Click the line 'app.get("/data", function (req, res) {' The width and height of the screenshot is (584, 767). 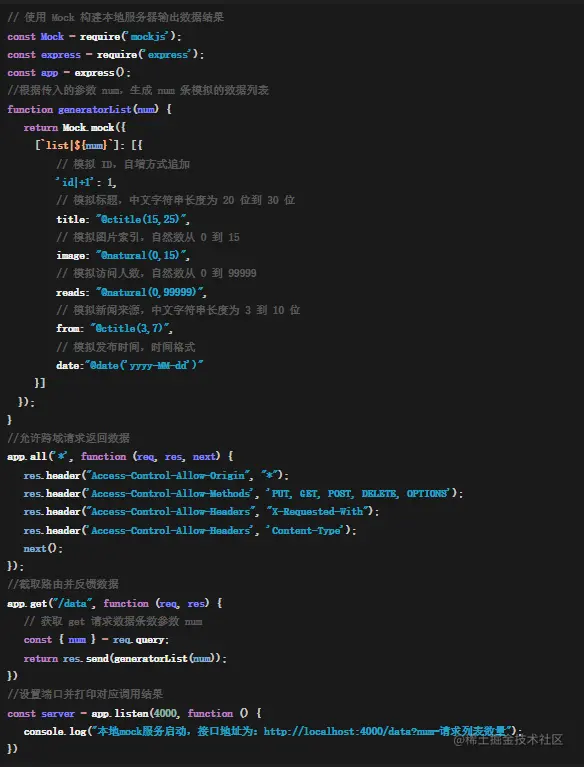tap(115, 604)
